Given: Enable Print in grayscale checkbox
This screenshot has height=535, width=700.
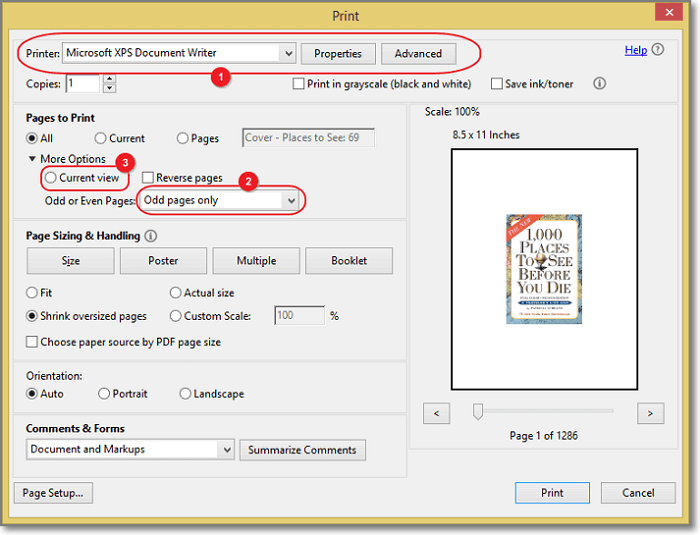Looking at the screenshot, I should [299, 84].
